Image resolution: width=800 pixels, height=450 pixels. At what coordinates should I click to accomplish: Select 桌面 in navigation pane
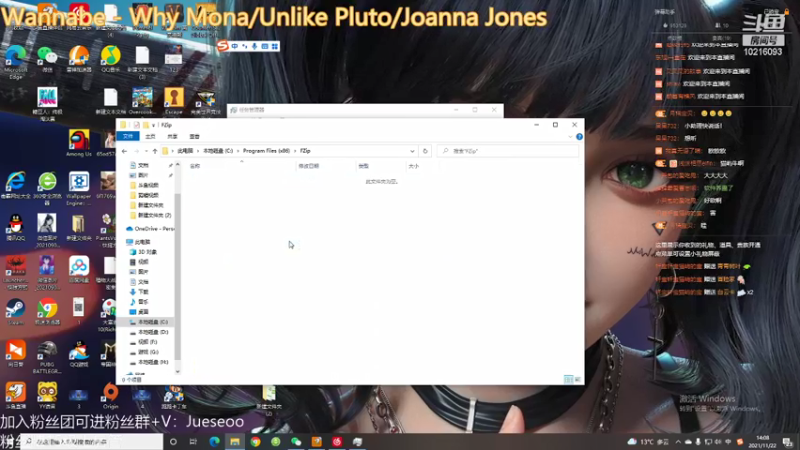pyautogui.click(x=139, y=312)
